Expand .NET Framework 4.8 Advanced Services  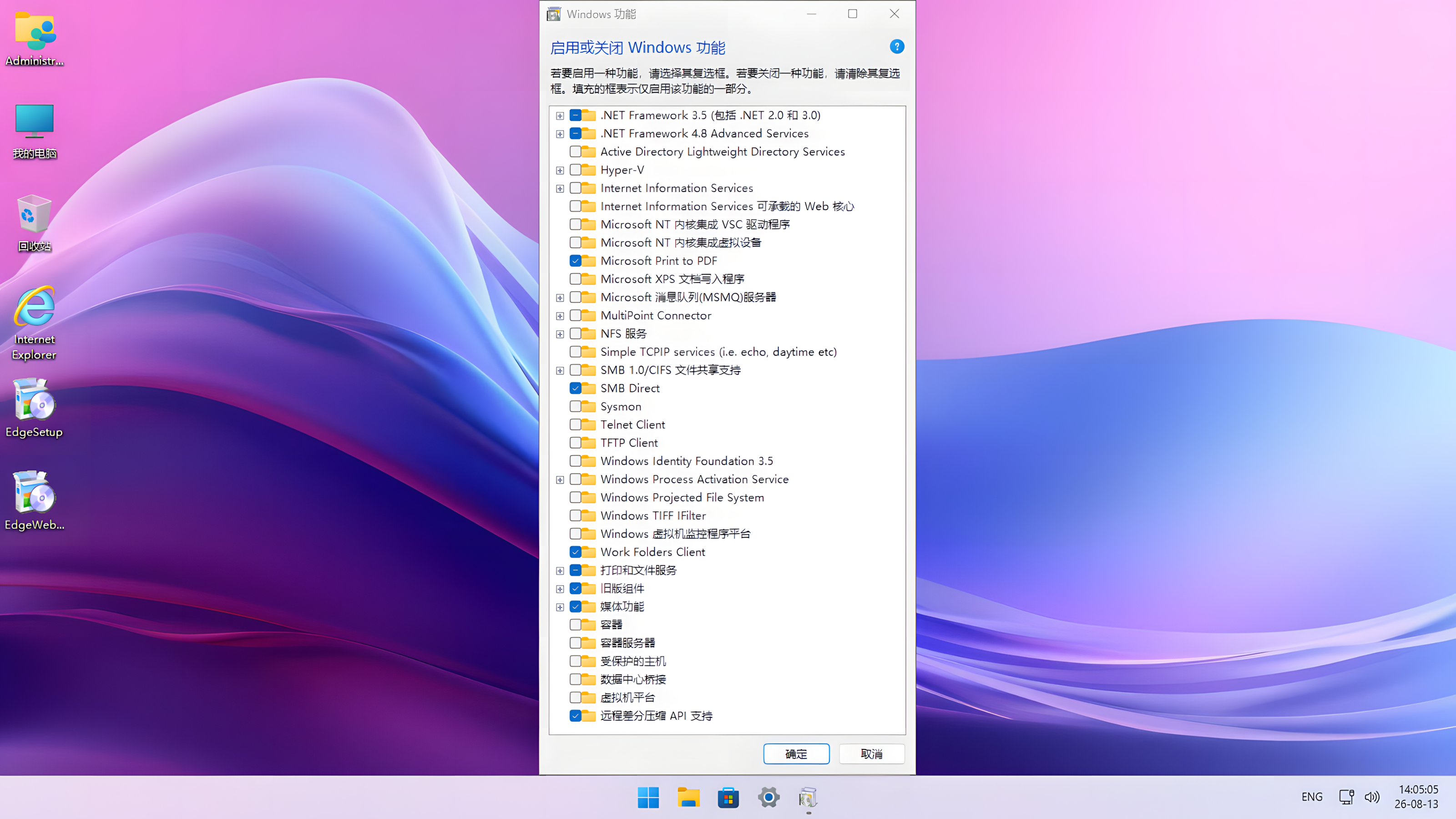[x=560, y=134]
